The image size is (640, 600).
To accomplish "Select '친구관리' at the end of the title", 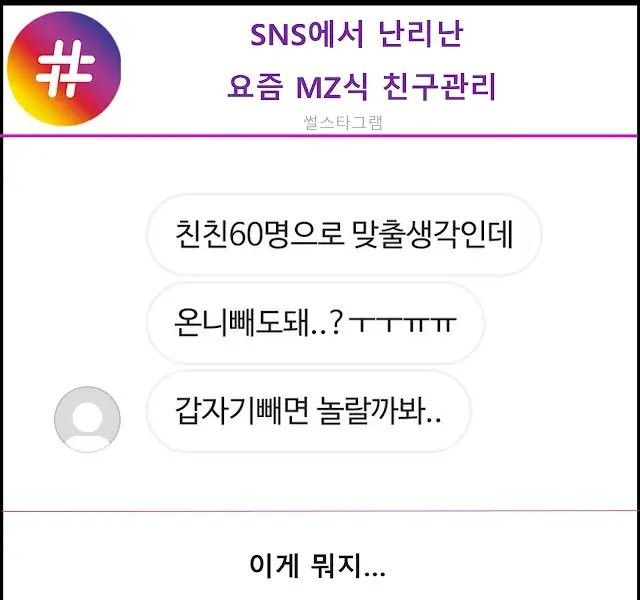I will click(439, 87).
